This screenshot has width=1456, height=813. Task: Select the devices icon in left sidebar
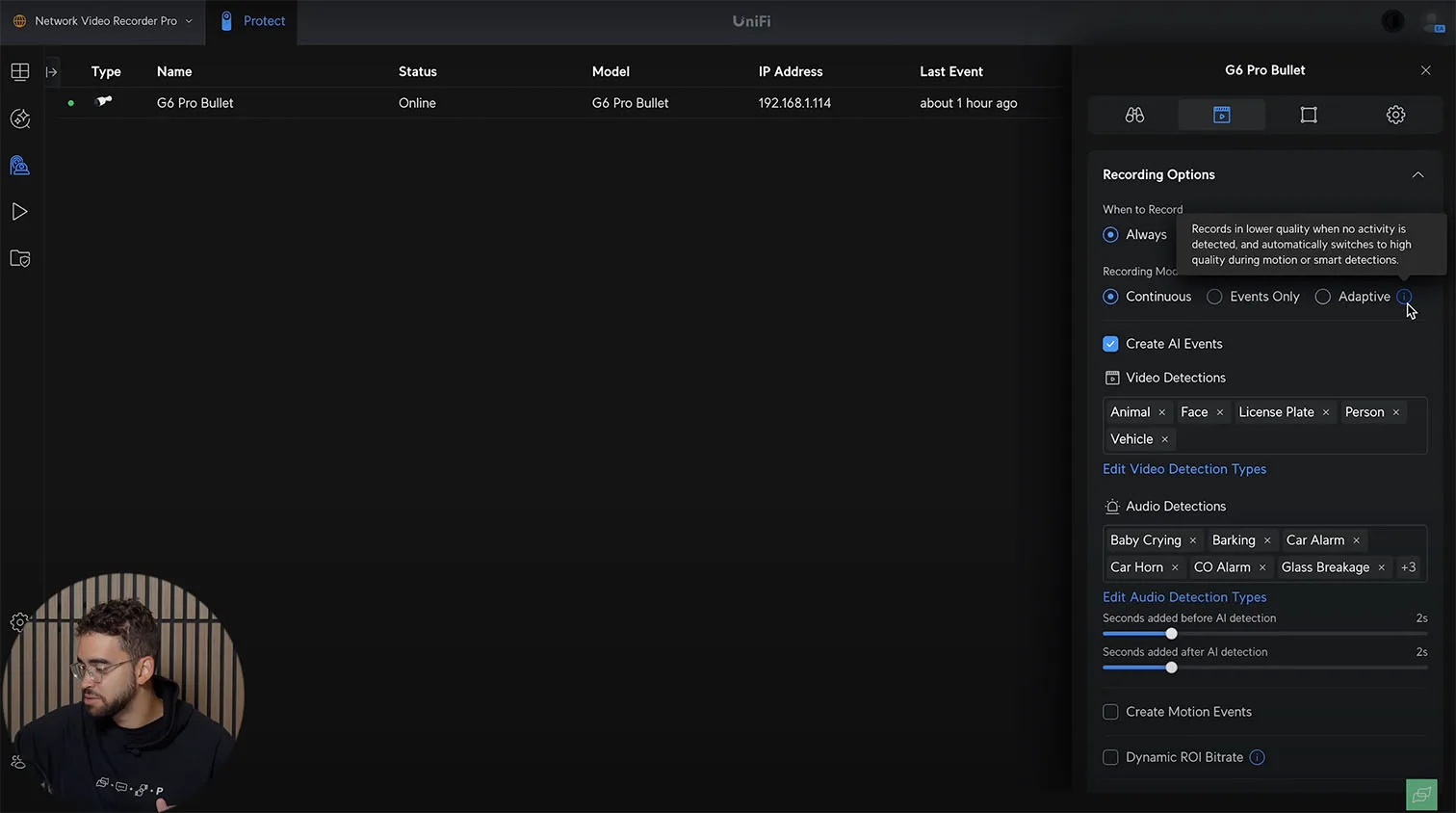(x=20, y=166)
